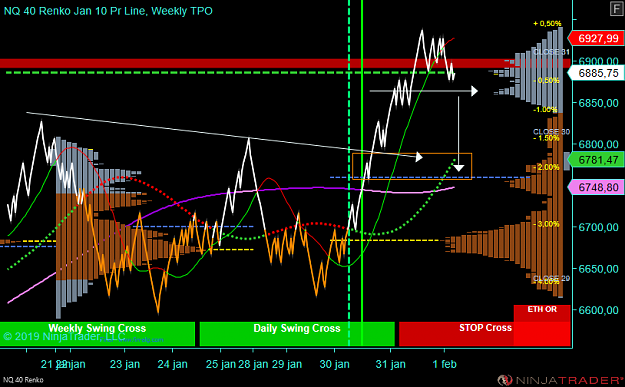Click the STOP Cross red panel

[x=485, y=334]
